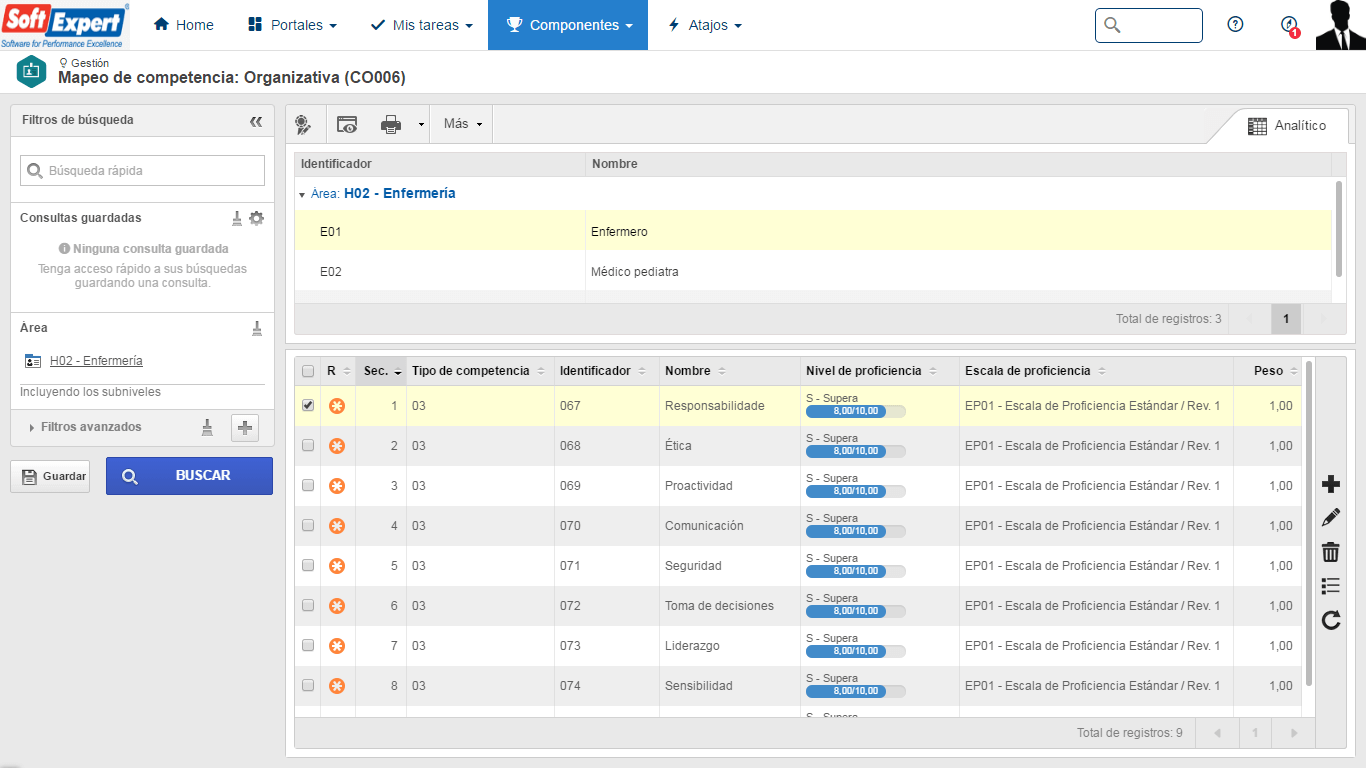Screen dimensions: 1366x768
Task: Click the trash delete icon
Action: tap(1330, 552)
